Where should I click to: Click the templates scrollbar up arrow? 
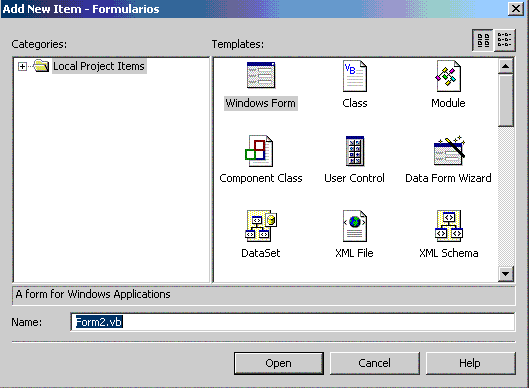pyautogui.click(x=505, y=66)
